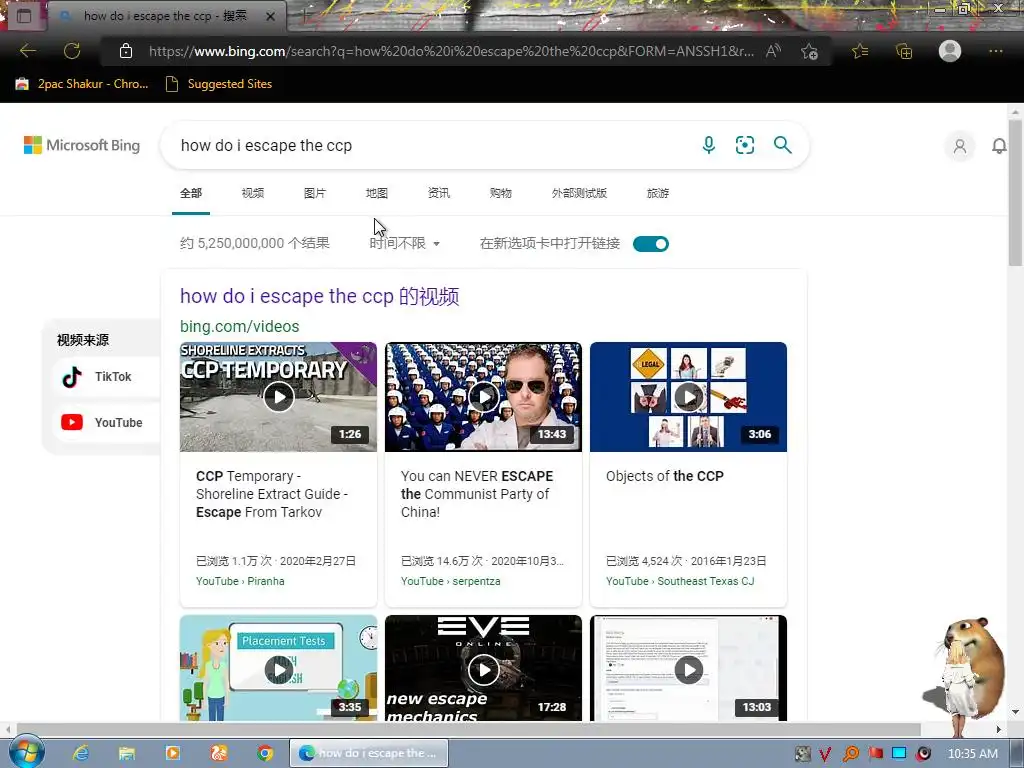
Task: Switch to the 资讯 tab
Action: click(439, 193)
